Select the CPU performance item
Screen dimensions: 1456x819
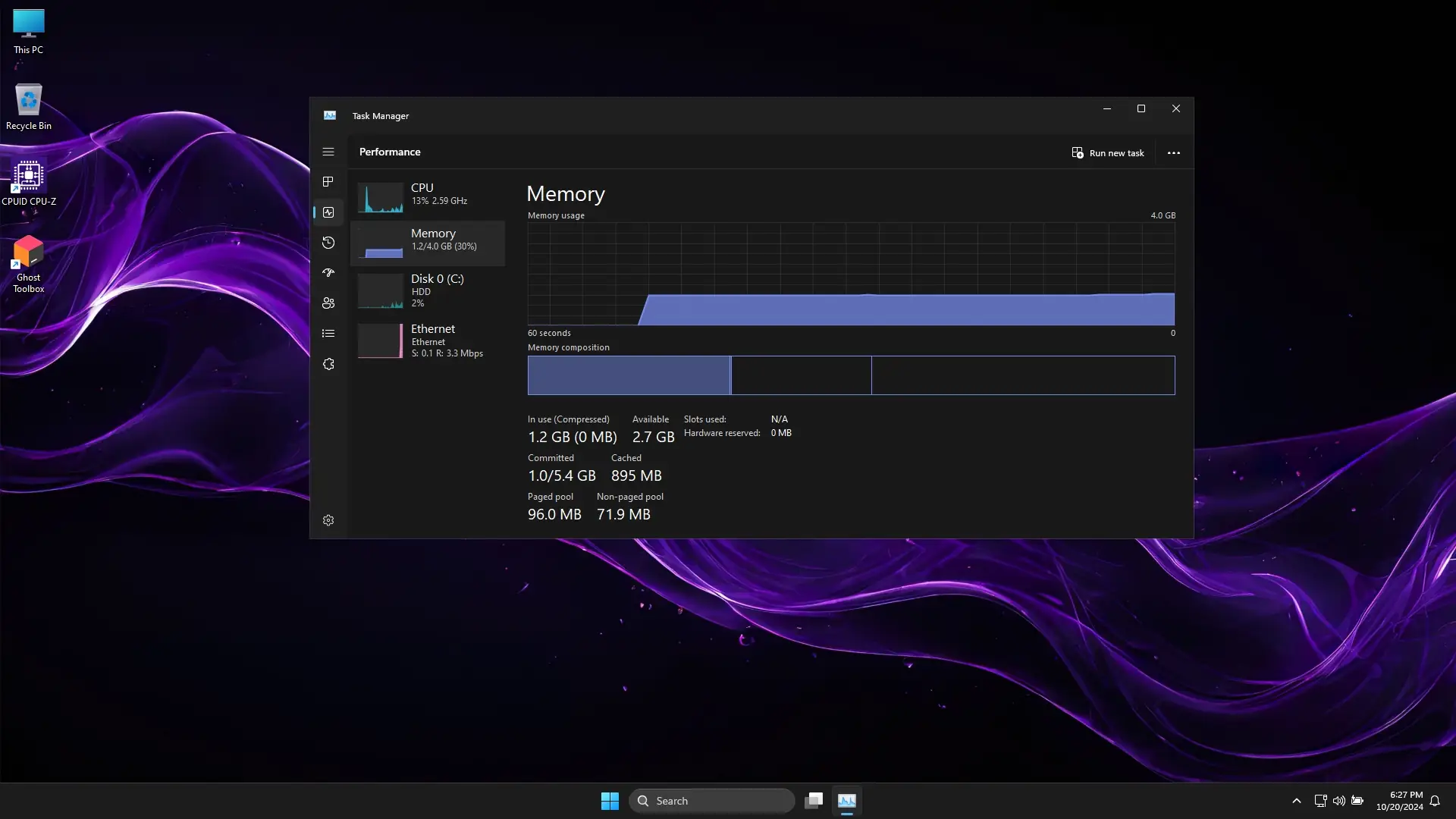tap(428, 196)
